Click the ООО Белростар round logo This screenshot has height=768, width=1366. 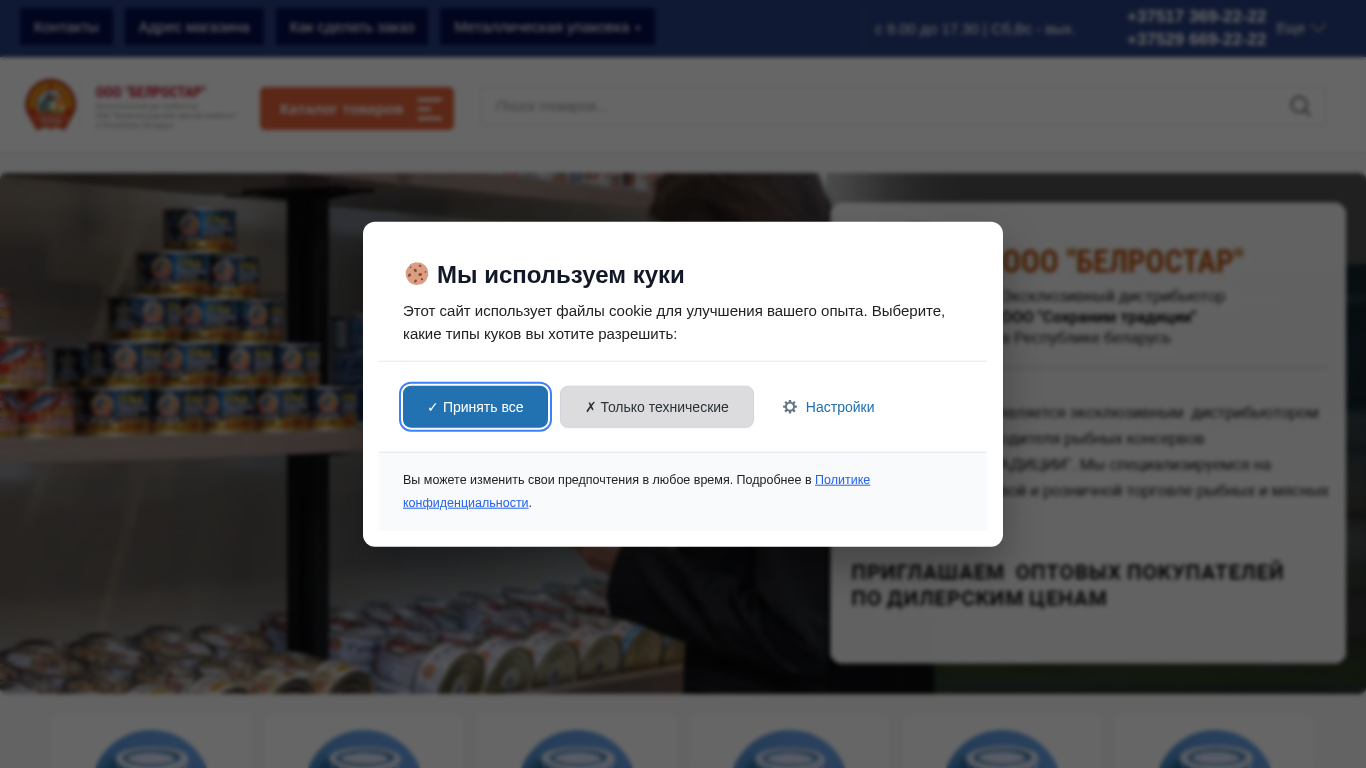pos(50,104)
